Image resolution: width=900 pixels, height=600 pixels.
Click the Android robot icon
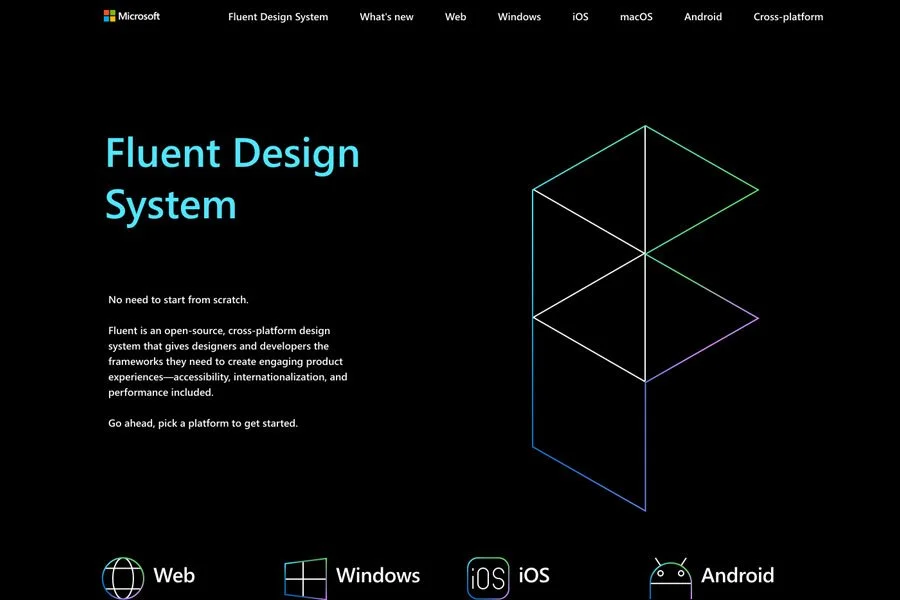tap(668, 576)
